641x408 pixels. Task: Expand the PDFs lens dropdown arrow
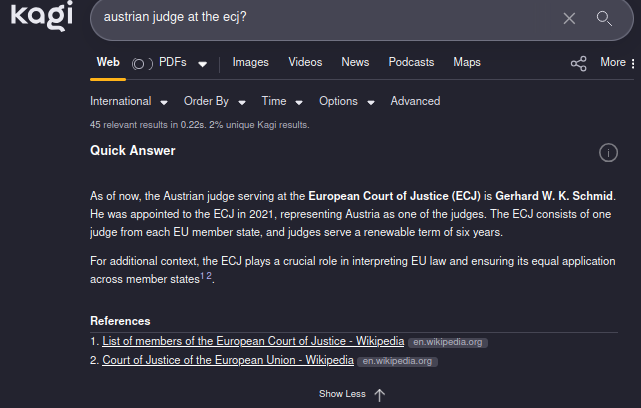tap(202, 64)
